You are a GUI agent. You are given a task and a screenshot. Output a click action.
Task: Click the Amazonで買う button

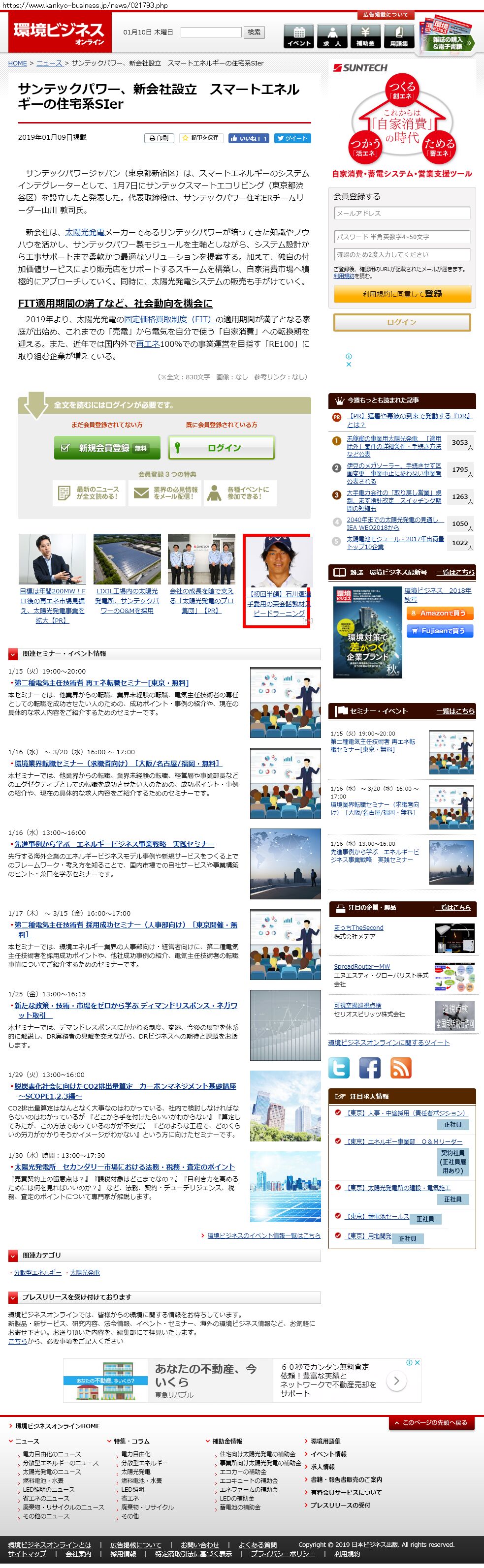[x=440, y=613]
